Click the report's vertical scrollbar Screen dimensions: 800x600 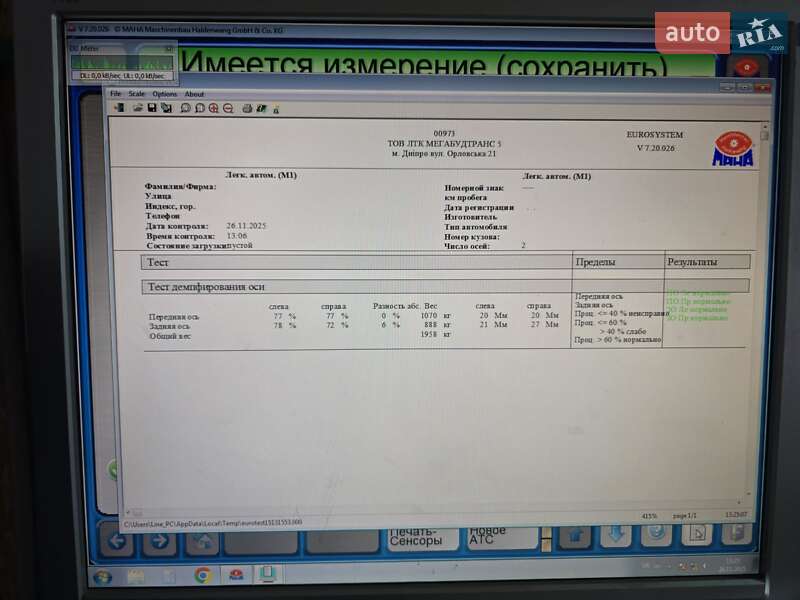tap(765, 300)
